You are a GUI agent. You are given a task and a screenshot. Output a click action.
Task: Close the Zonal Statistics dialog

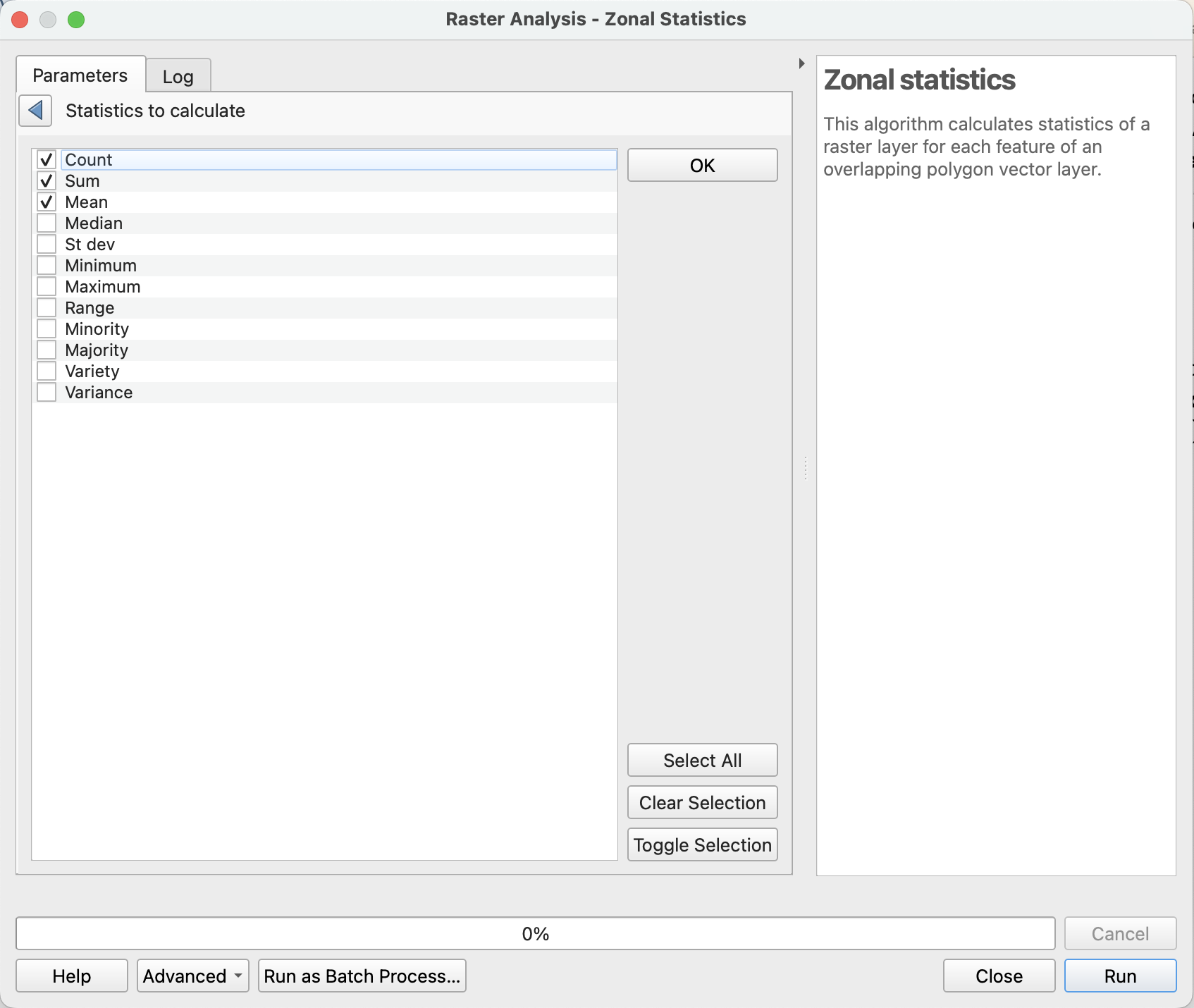999,976
